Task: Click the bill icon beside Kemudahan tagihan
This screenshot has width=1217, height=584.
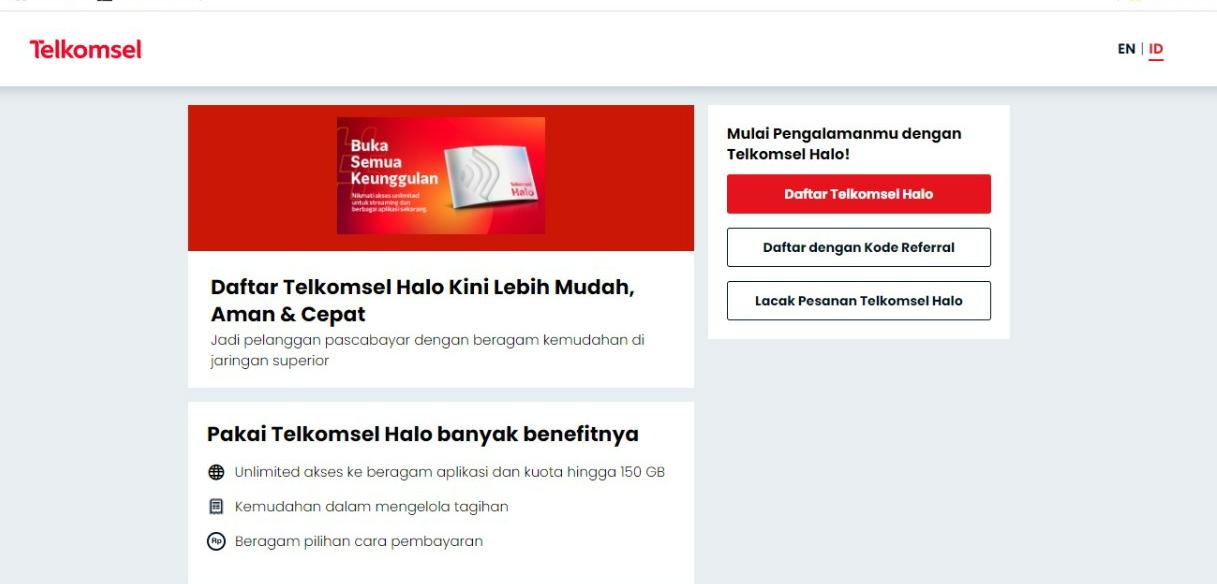Action: pyautogui.click(x=216, y=507)
